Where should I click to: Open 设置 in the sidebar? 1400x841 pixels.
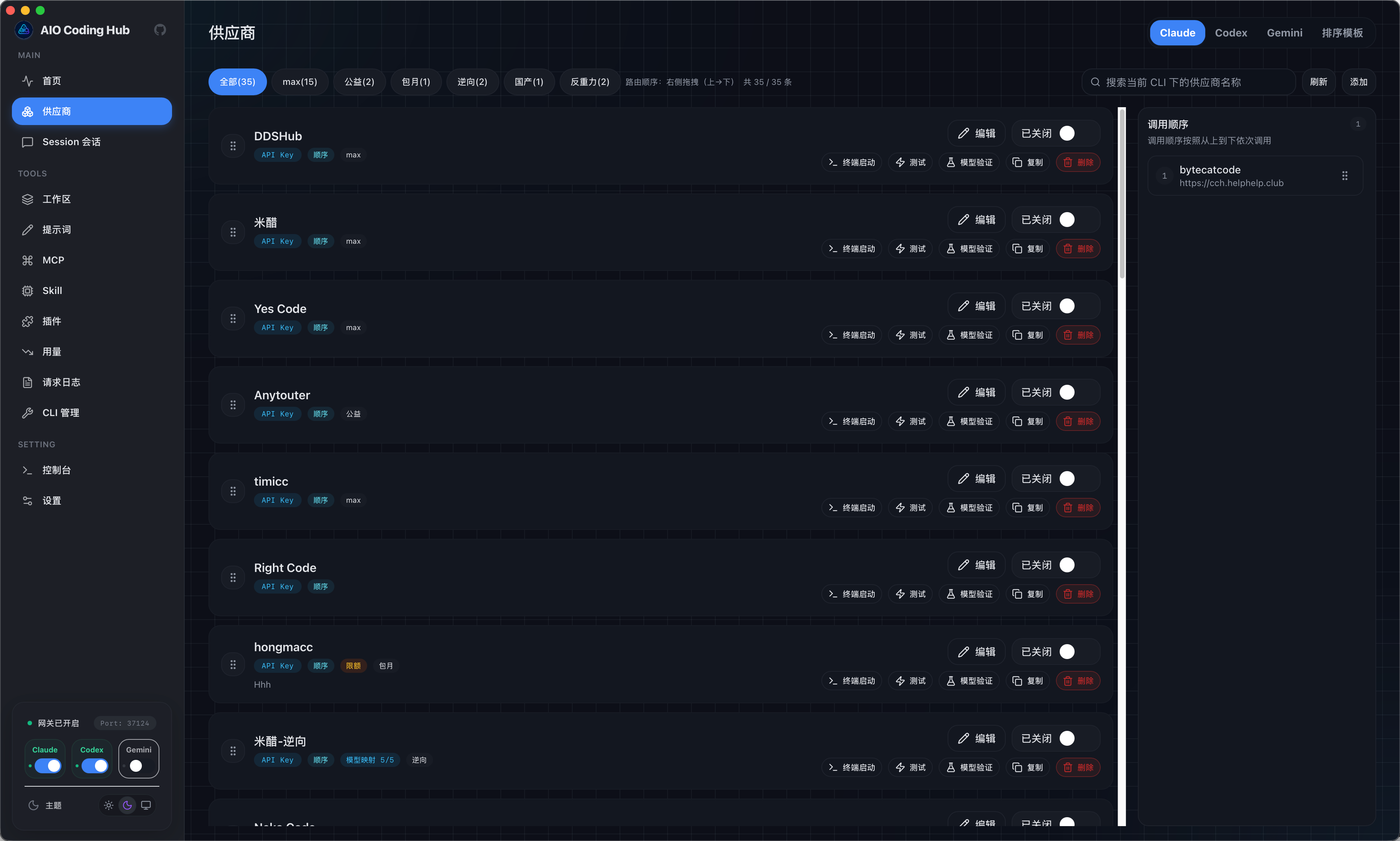[x=92, y=501]
